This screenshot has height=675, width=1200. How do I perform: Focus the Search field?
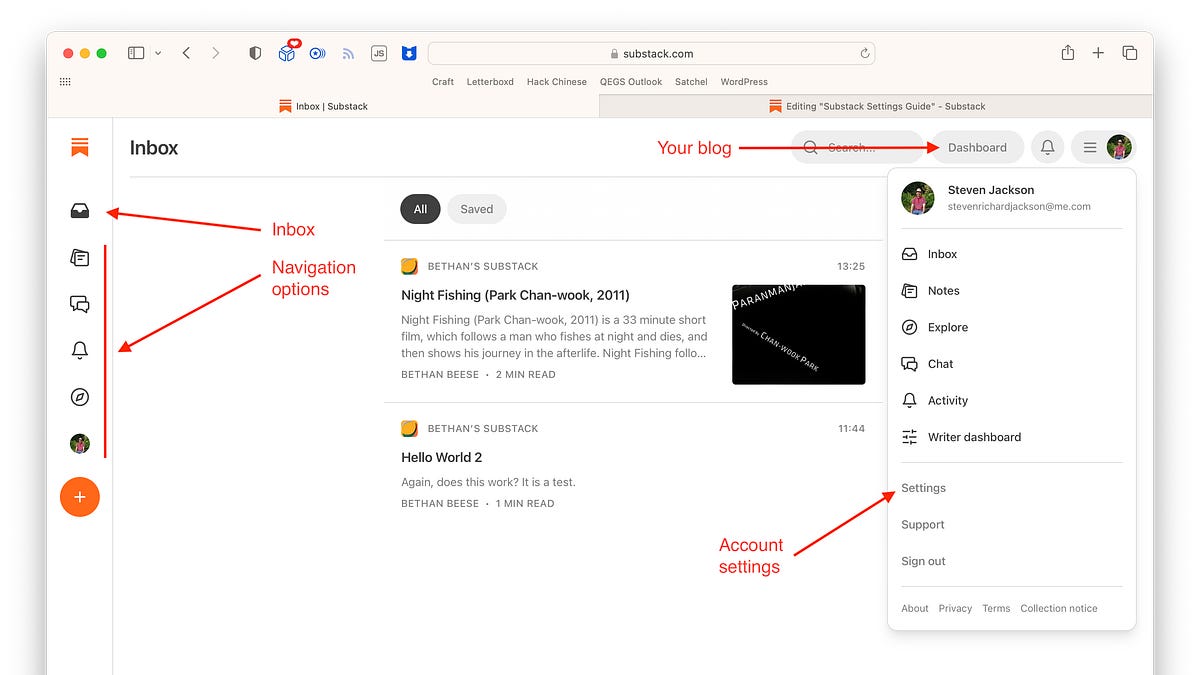857,147
